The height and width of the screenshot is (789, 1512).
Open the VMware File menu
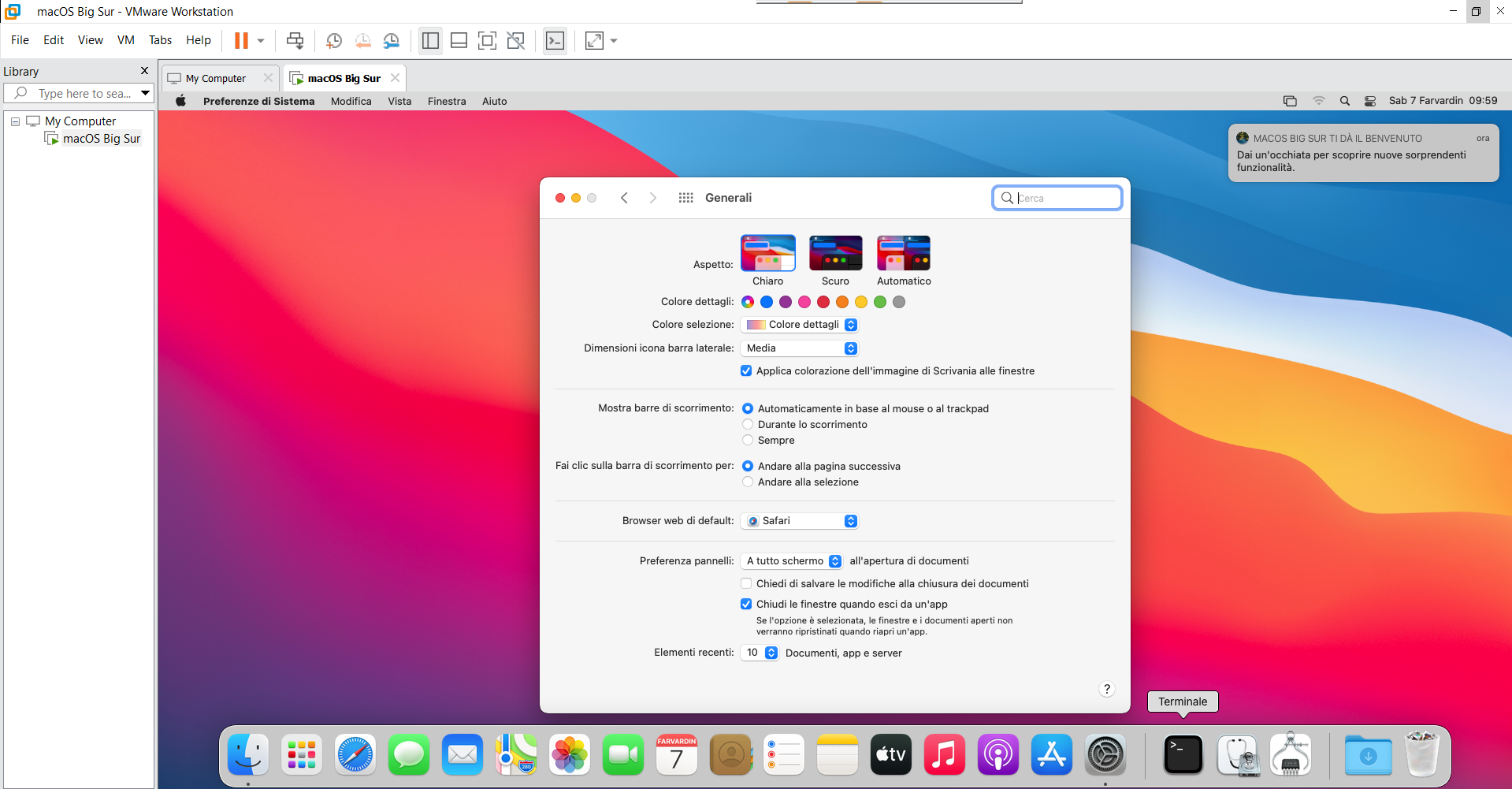(x=20, y=40)
